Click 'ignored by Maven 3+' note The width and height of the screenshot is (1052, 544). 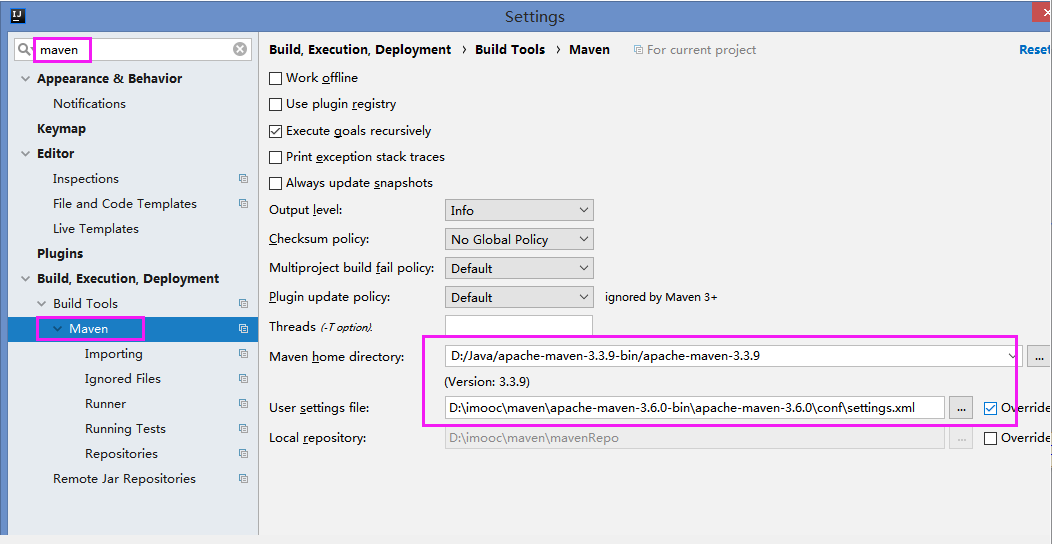pos(661,297)
